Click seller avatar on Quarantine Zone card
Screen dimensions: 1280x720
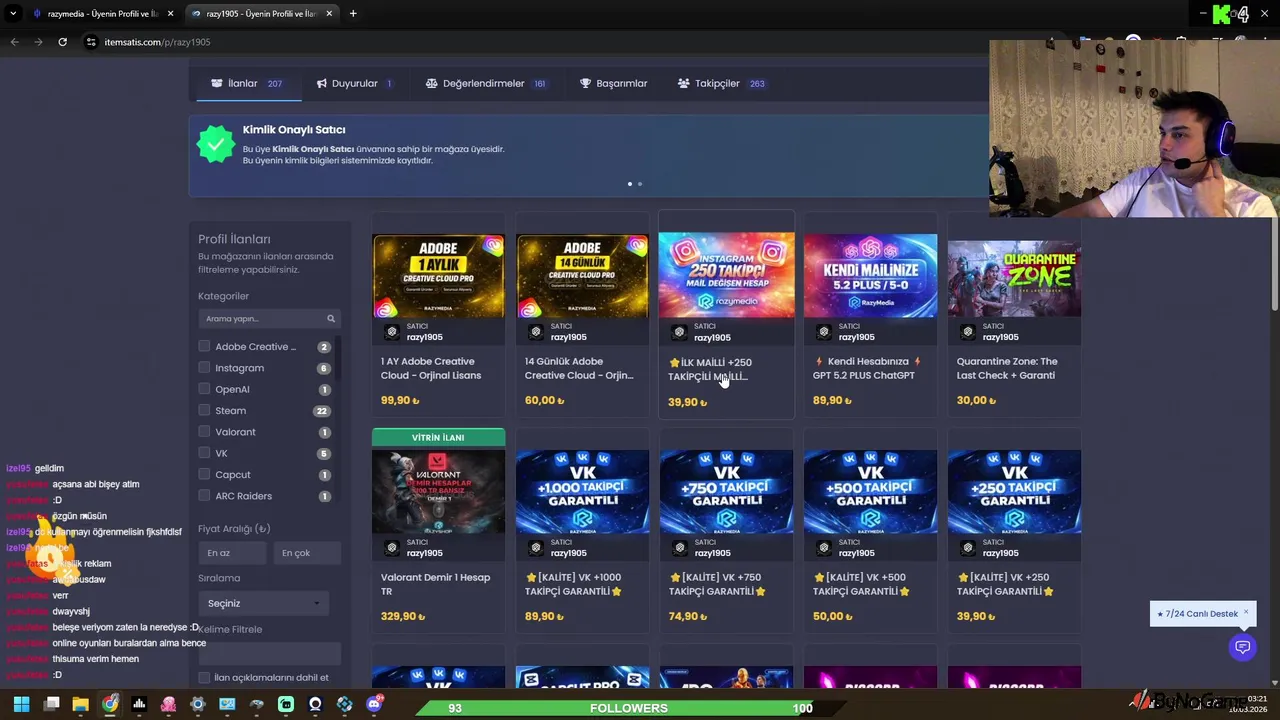[968, 332]
